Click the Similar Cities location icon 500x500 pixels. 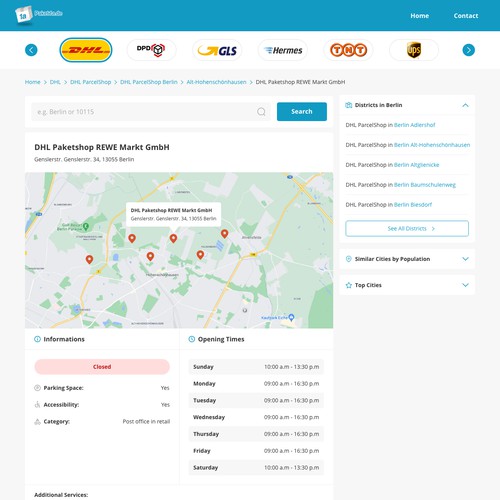(x=349, y=259)
